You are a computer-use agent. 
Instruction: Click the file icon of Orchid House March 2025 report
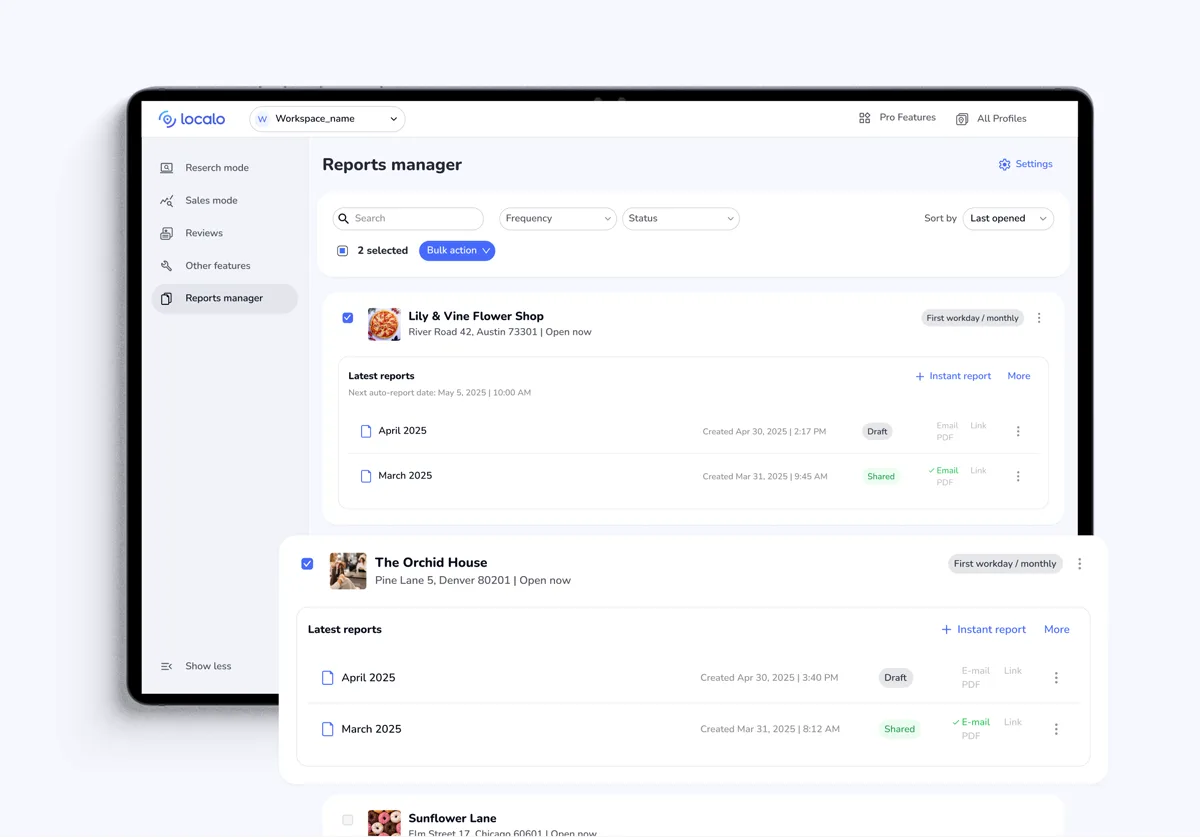pyautogui.click(x=327, y=729)
